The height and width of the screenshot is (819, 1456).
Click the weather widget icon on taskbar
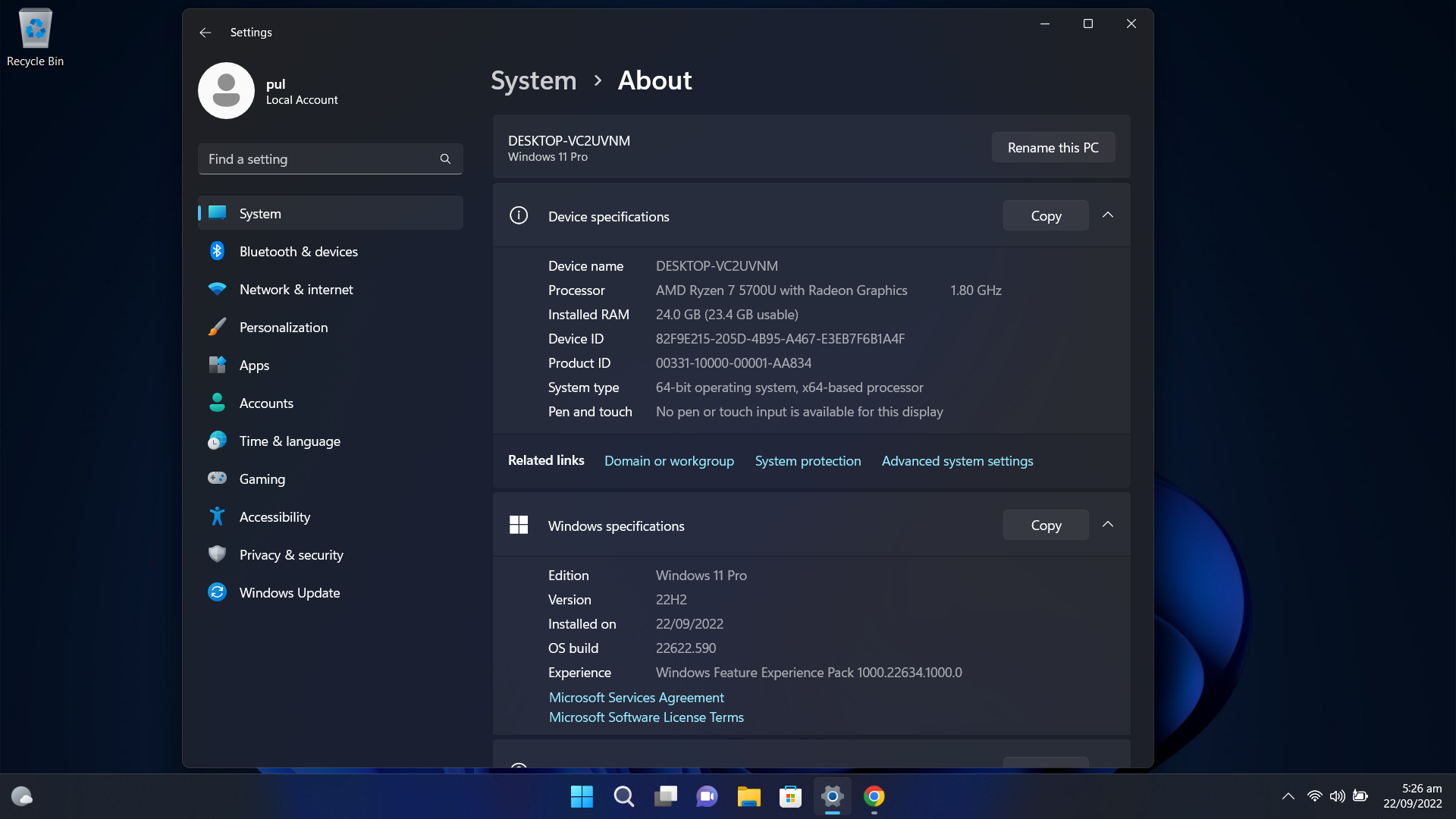pyautogui.click(x=21, y=796)
